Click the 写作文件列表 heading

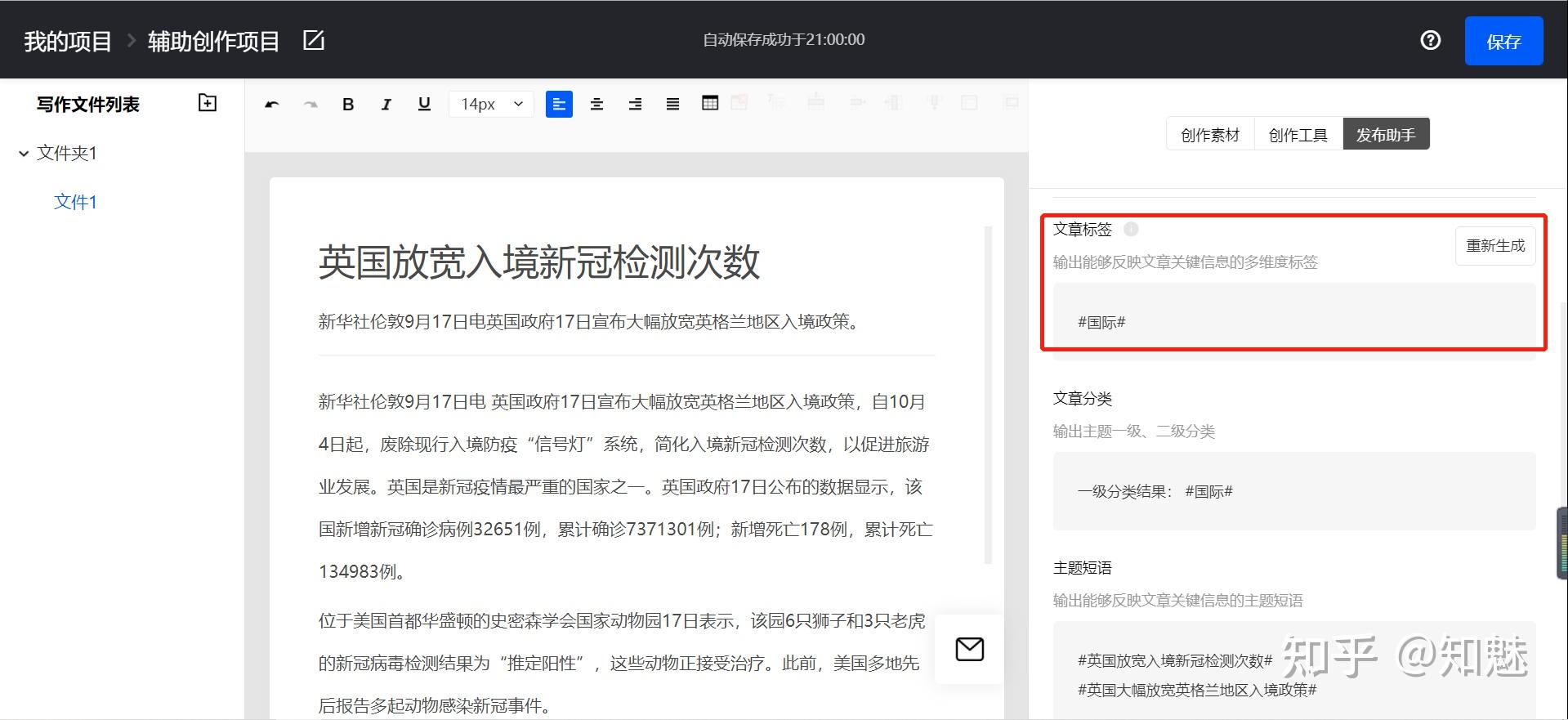point(88,104)
